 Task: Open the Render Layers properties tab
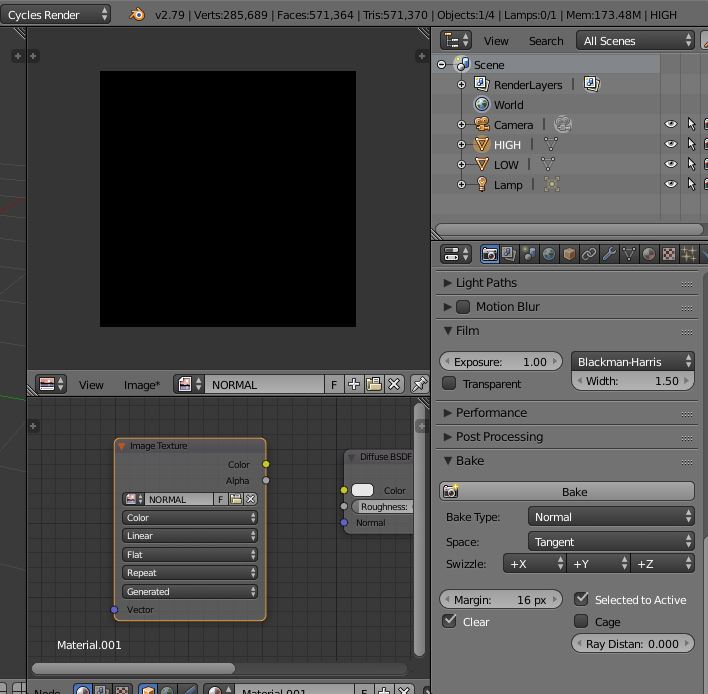tap(509, 254)
